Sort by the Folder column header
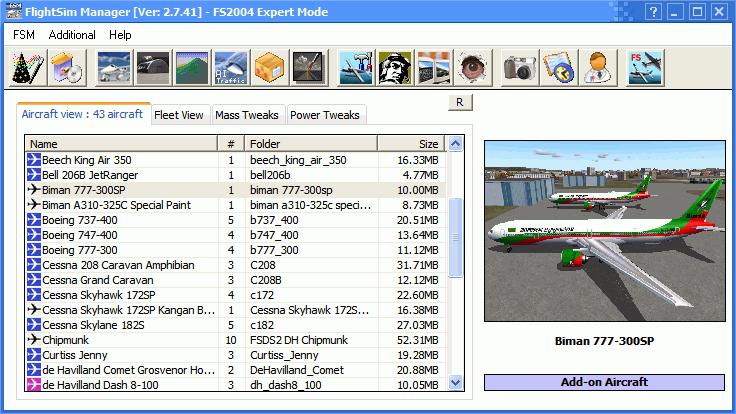The image size is (736, 414). (311, 144)
